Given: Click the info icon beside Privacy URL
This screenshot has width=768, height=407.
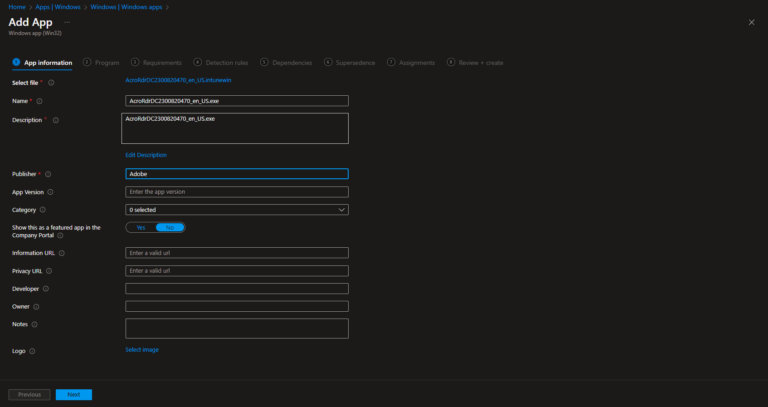Looking at the screenshot, I should (49, 271).
